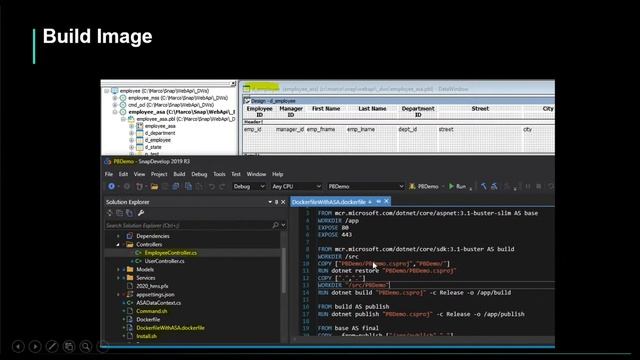Open Solution Explorer properties wrench icon
Viewport: 640px width, 360px height.
141,213
